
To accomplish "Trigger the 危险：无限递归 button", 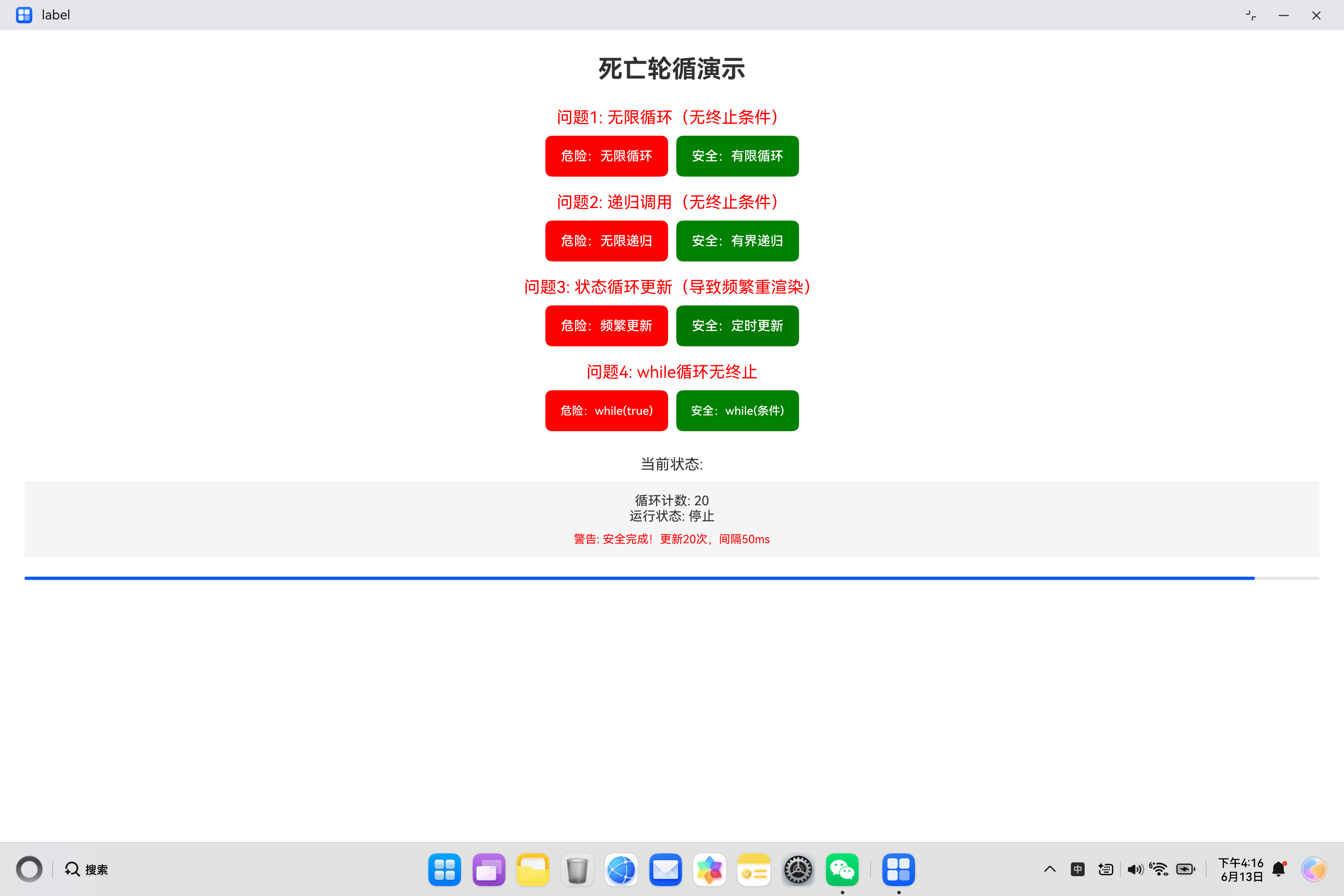I will 606,240.
